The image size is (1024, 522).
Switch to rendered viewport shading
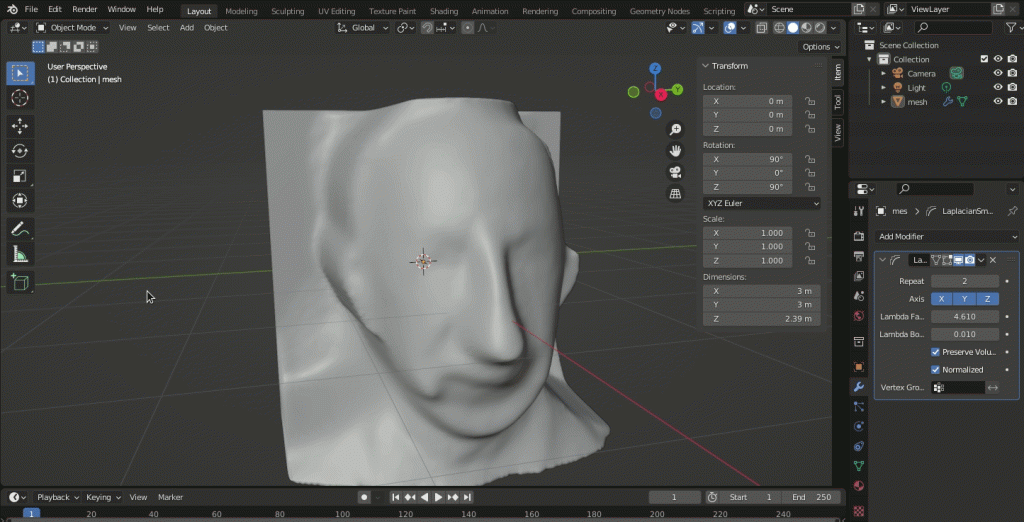pos(820,27)
